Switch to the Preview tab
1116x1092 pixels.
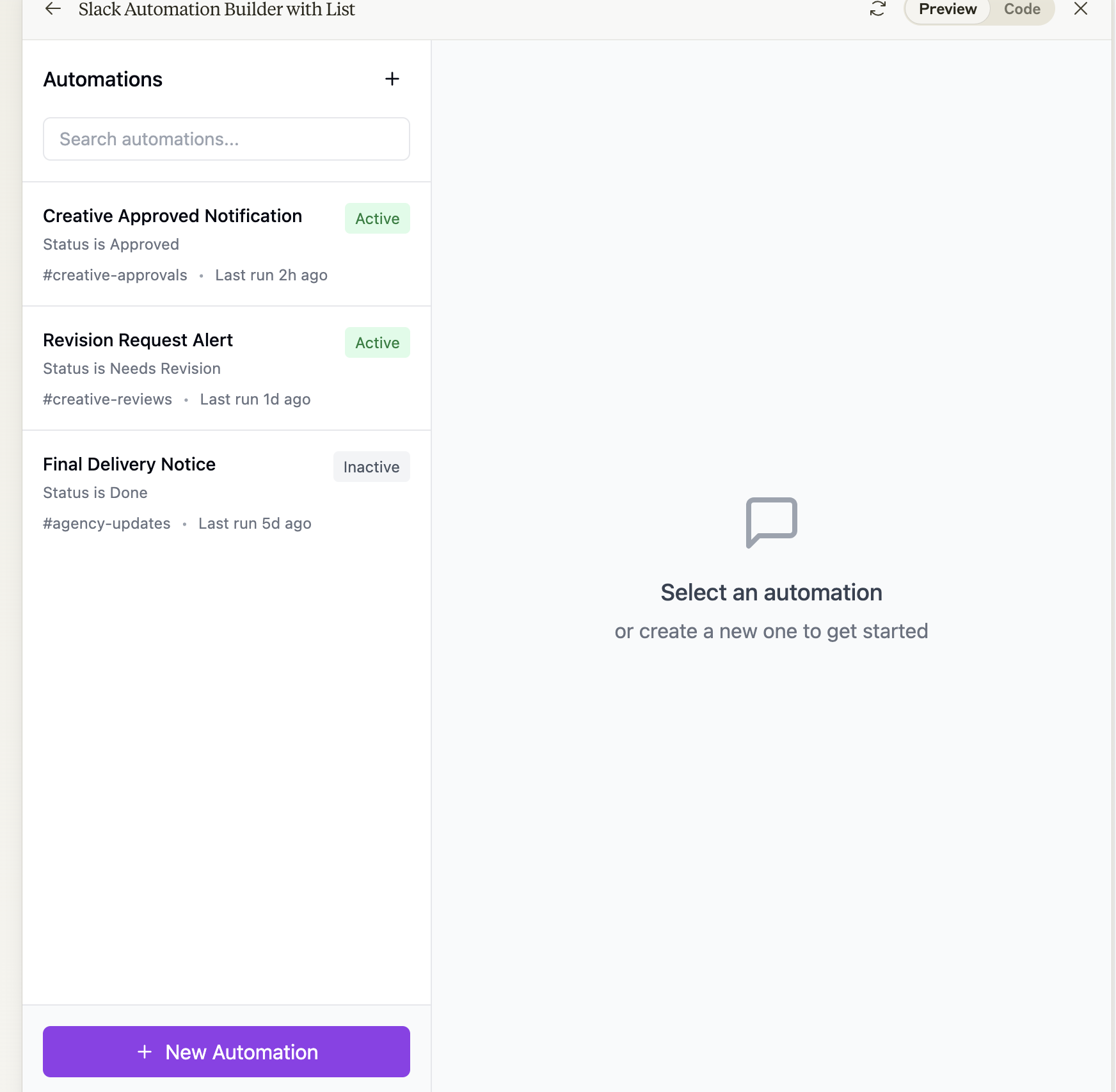[x=947, y=10]
